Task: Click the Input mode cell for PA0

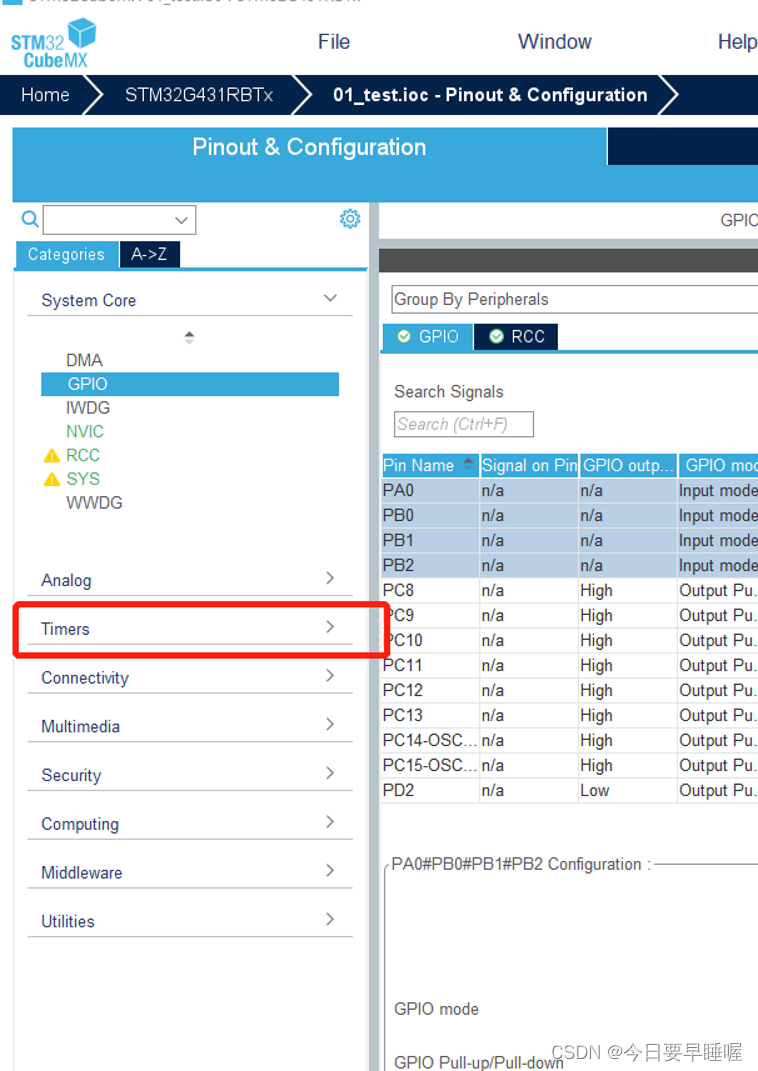Action: point(718,490)
